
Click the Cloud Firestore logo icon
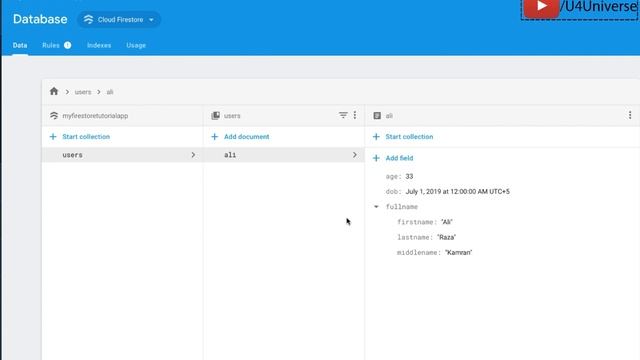(x=89, y=20)
